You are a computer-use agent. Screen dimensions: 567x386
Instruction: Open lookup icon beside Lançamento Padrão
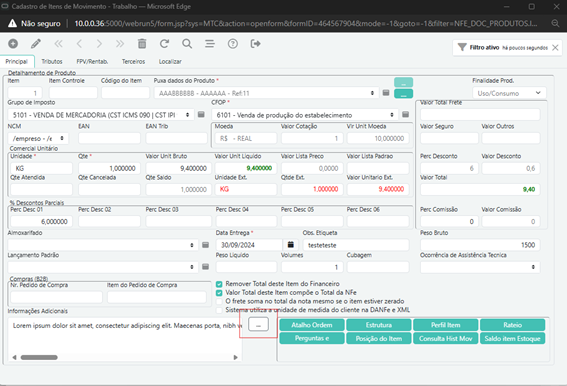pos(205,267)
